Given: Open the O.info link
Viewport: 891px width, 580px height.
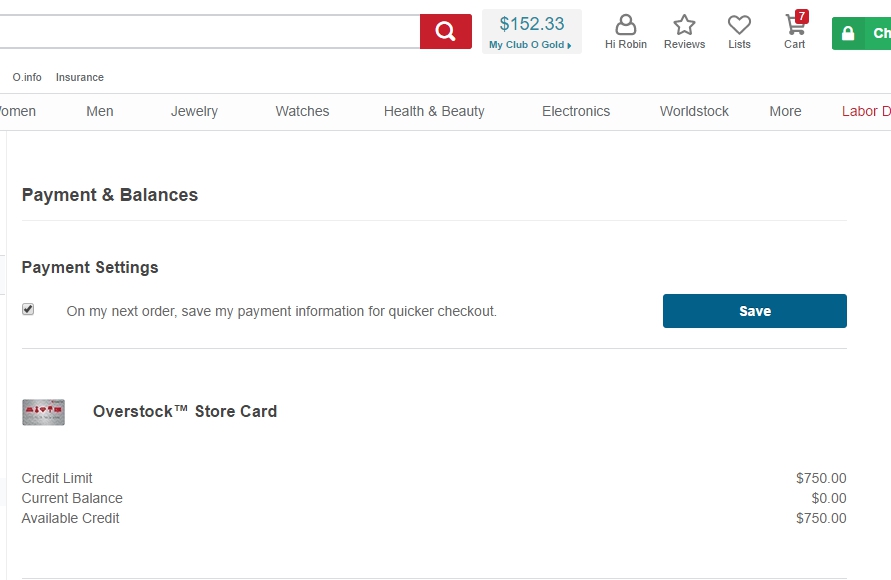Looking at the screenshot, I should 27,77.
